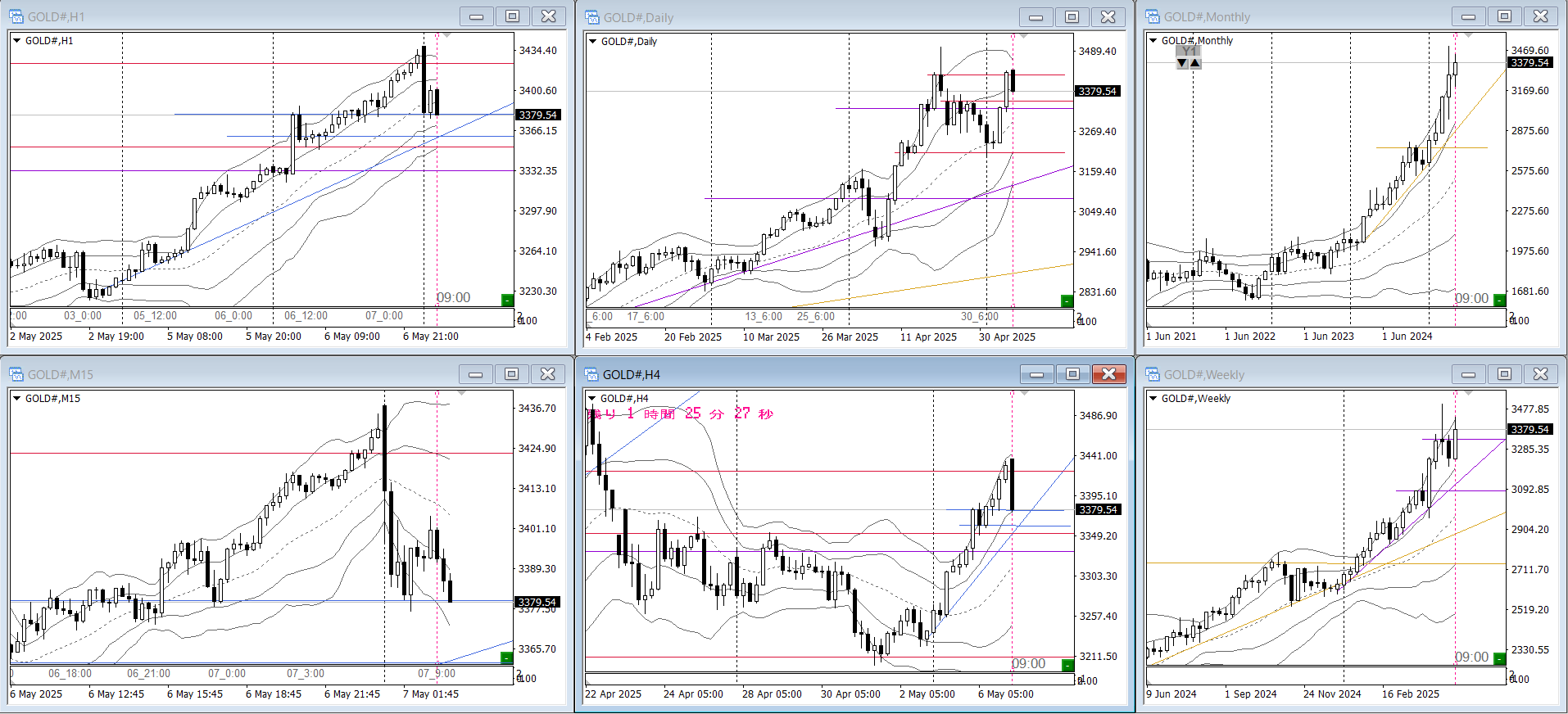Screen dimensions: 1568x714
Task: Open the dropdown triangle beside GOLD#,M15 label
Action: pos(17,398)
